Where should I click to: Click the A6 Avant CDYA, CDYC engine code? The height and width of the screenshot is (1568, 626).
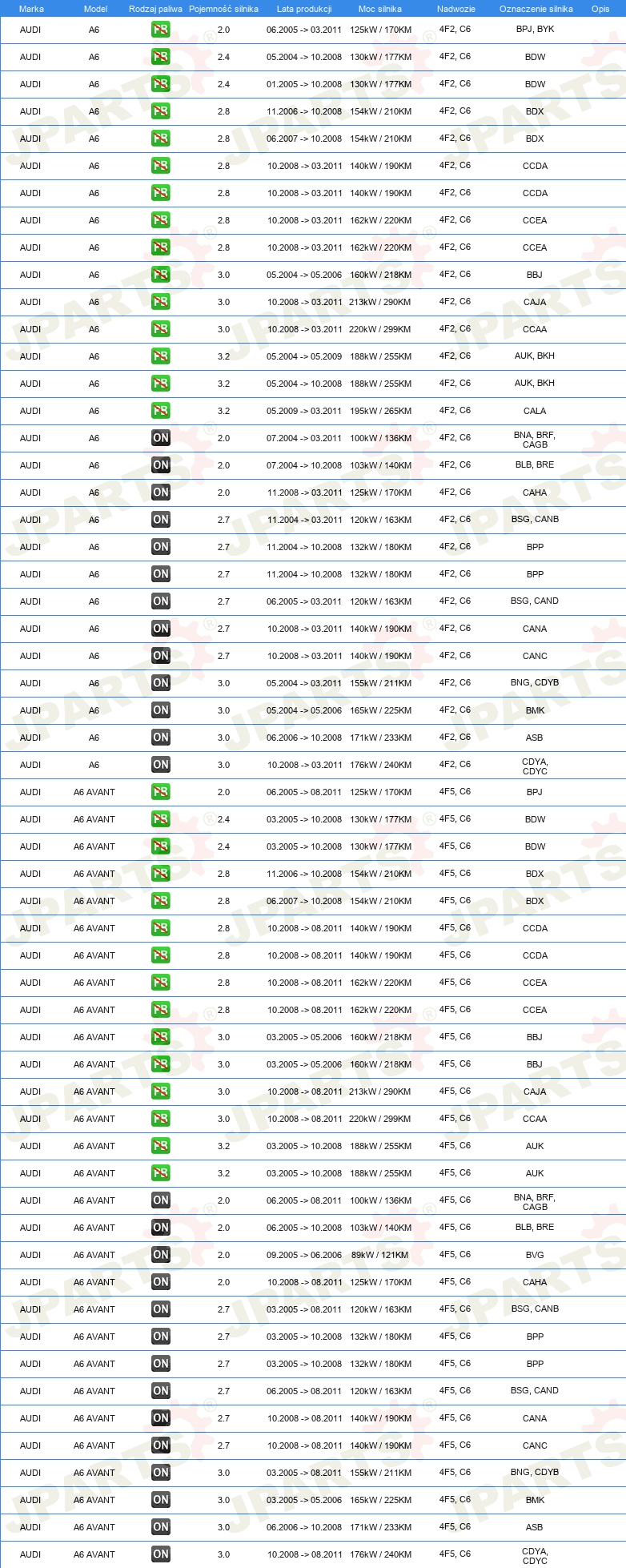tap(535, 1556)
